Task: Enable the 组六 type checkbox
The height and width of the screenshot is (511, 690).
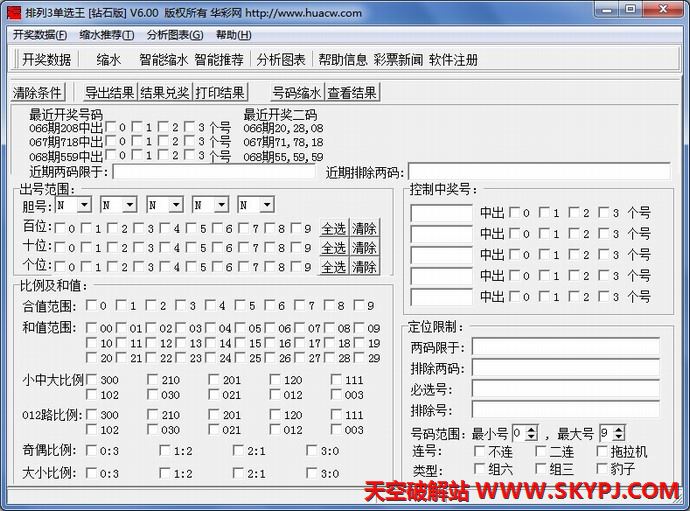Action: point(479,468)
